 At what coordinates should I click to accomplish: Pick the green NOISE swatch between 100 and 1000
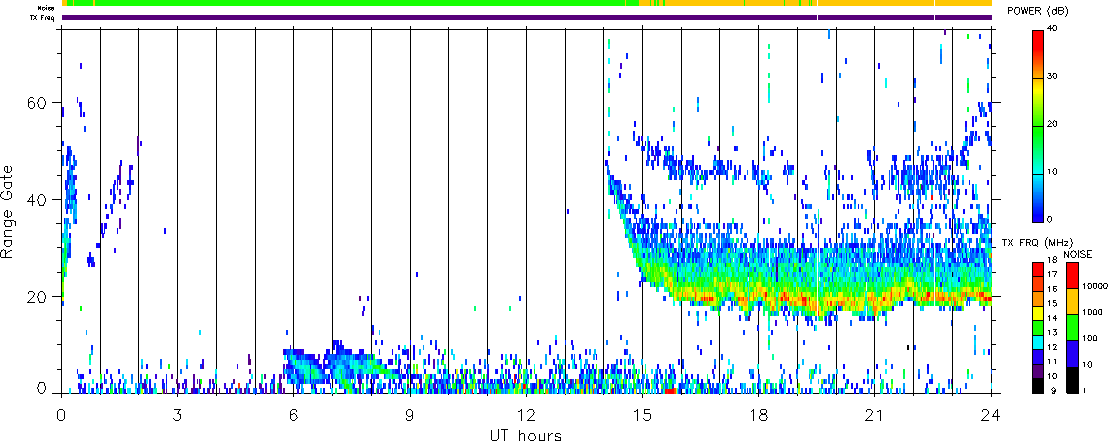(1072, 327)
